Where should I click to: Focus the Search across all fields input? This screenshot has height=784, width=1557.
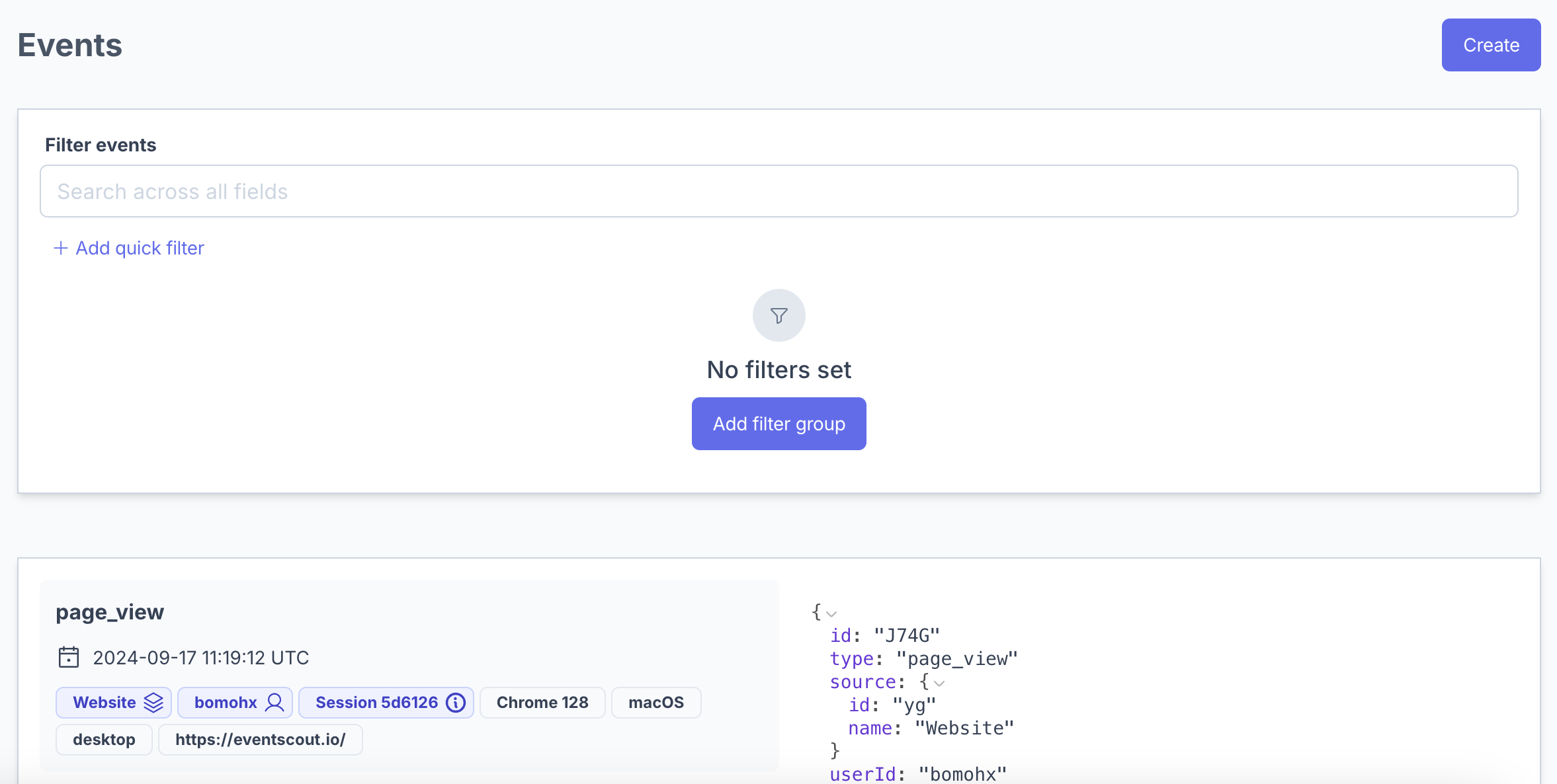[x=778, y=191]
